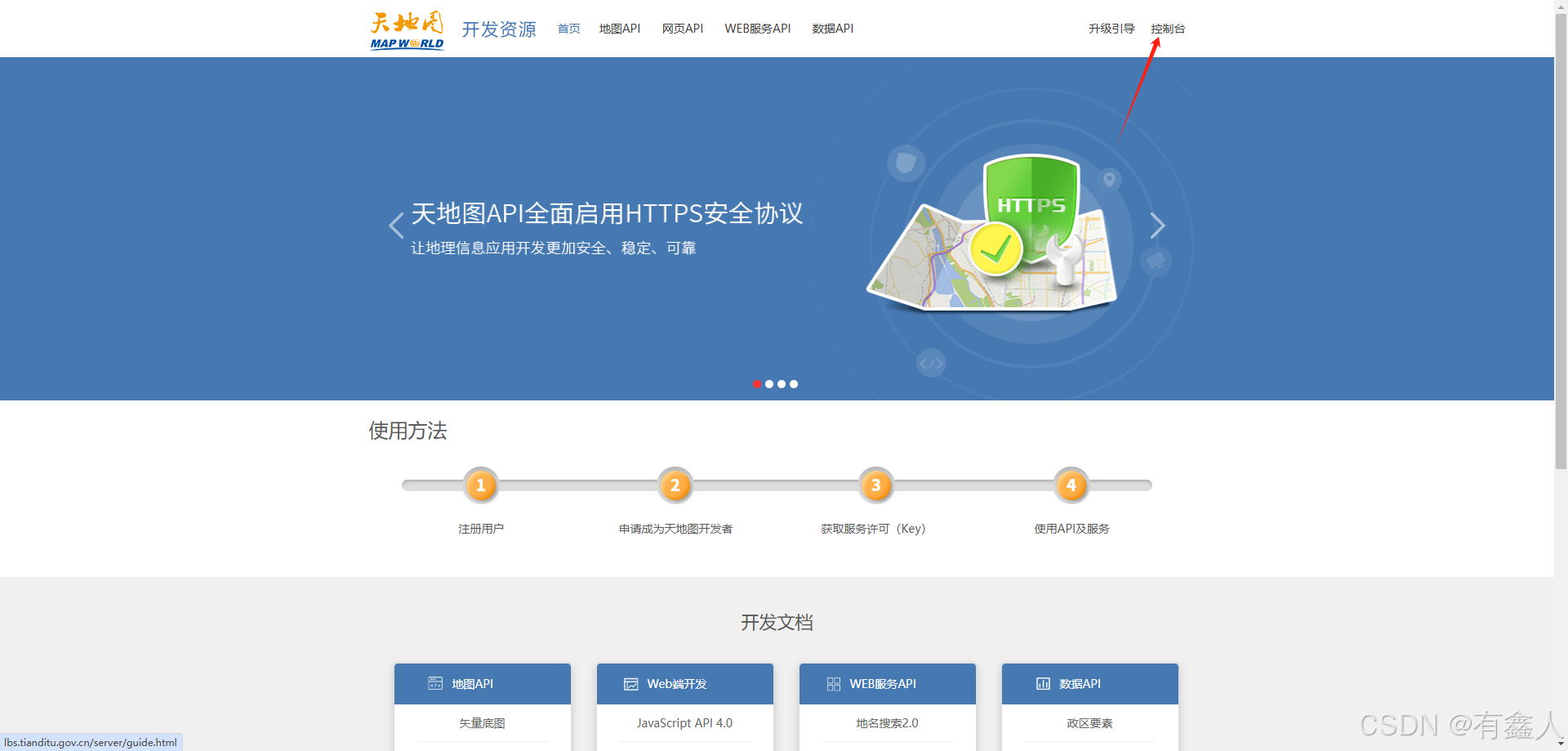Open 控制台 console link
This screenshot has width=1568, height=751.
(1168, 29)
